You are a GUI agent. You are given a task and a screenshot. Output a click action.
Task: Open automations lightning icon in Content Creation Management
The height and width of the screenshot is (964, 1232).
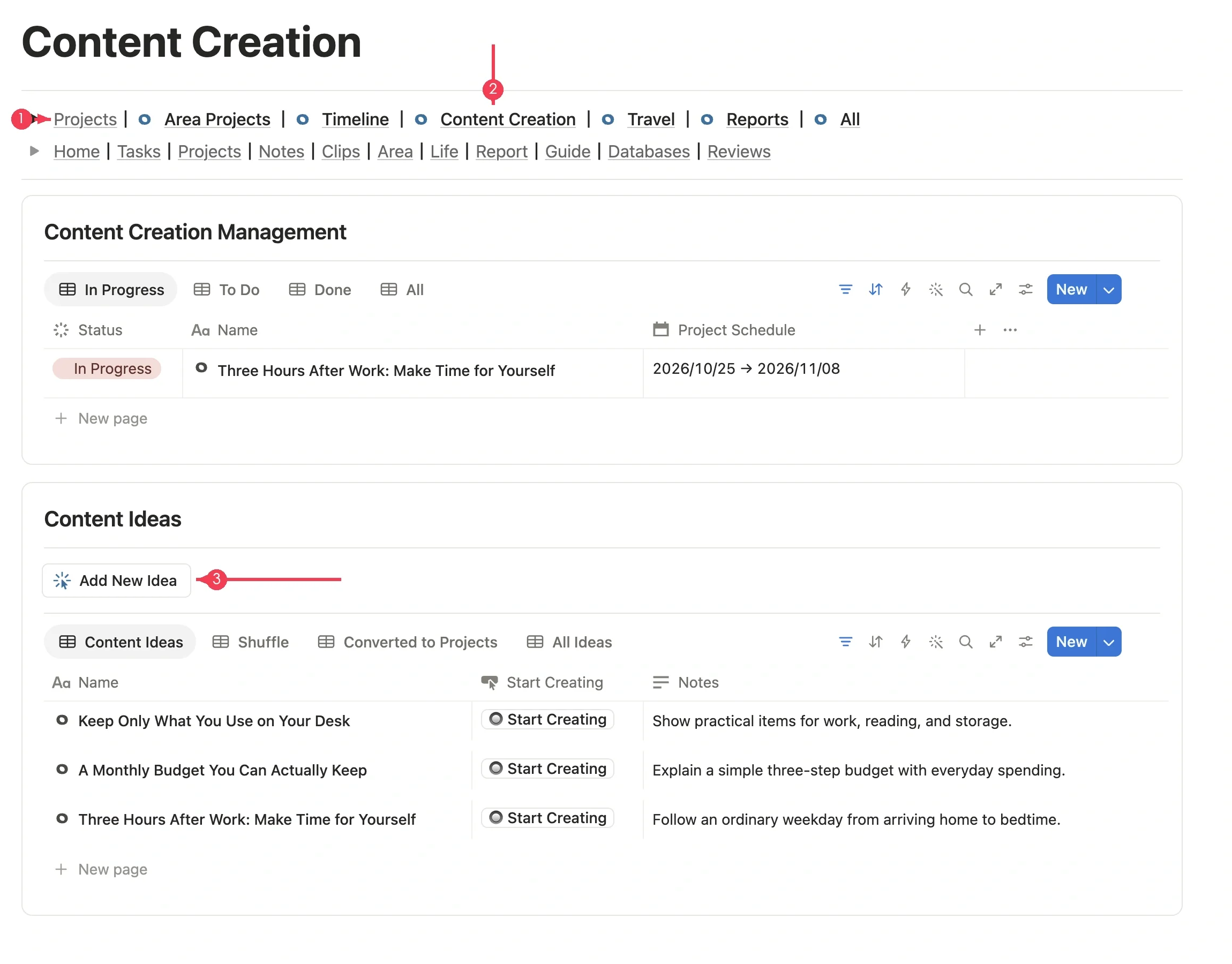click(x=905, y=290)
